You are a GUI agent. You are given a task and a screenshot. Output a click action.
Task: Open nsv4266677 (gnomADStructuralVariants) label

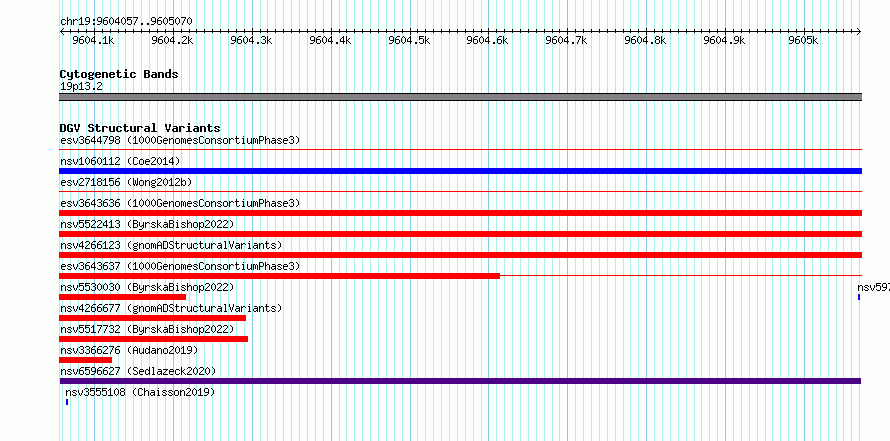coord(171,308)
